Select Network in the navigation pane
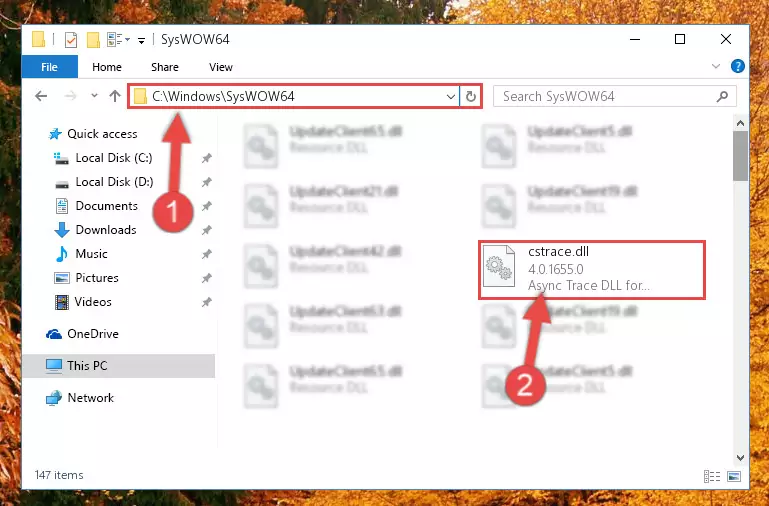This screenshot has height=506, width=769. pyautogui.click(x=91, y=398)
